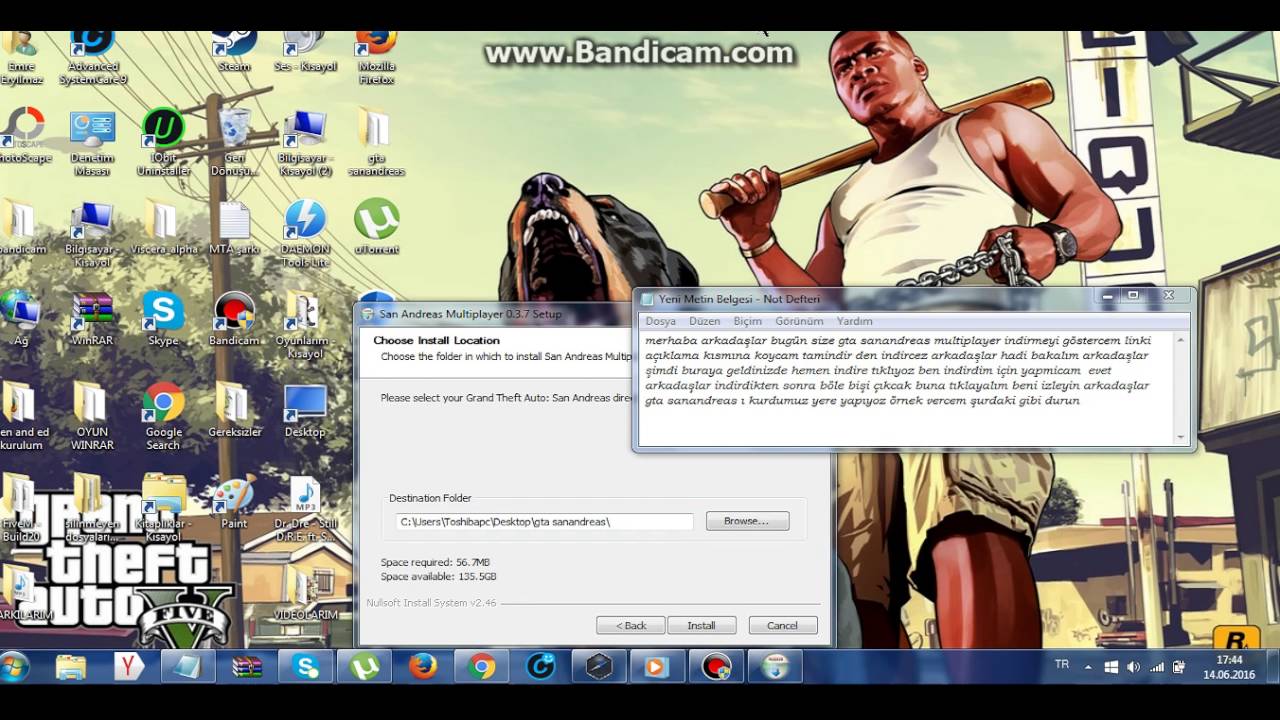Click Not Defteri scrollbar up arrow
Screen dimensions: 1280x720
(x=1181, y=340)
